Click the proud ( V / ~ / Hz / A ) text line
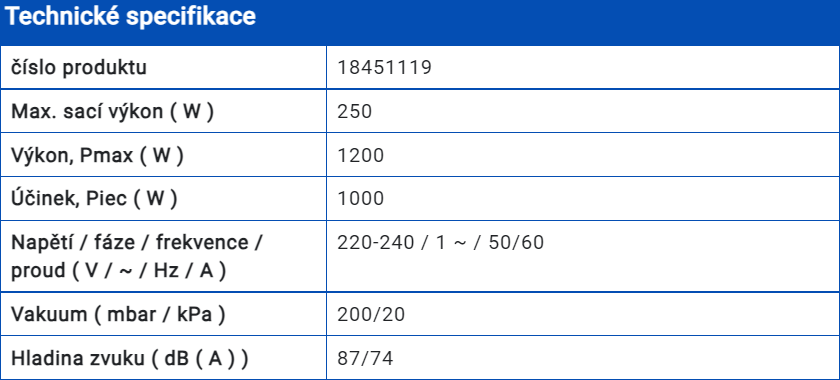The image size is (840, 380). (x=118, y=271)
